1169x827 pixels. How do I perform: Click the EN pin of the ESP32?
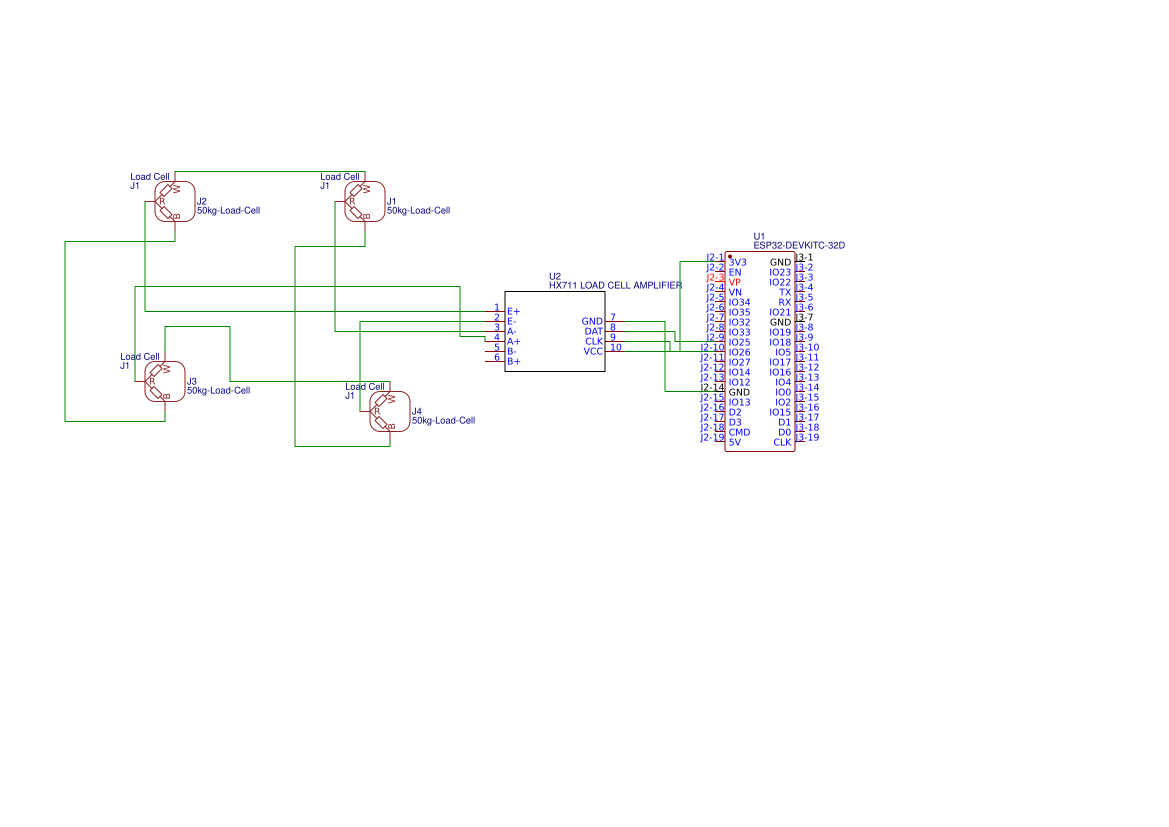coord(735,272)
